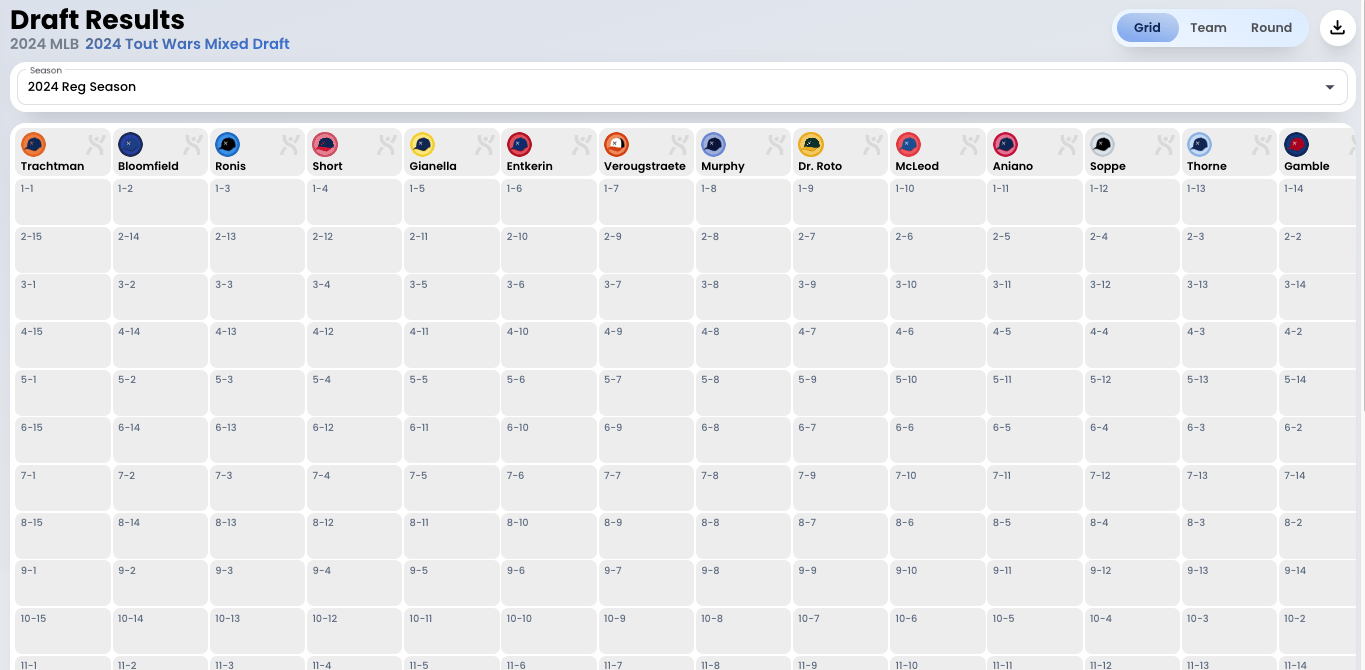The width and height of the screenshot is (1365, 670).
Task: Click batter icon in Soppe column header
Action: 1165,144
